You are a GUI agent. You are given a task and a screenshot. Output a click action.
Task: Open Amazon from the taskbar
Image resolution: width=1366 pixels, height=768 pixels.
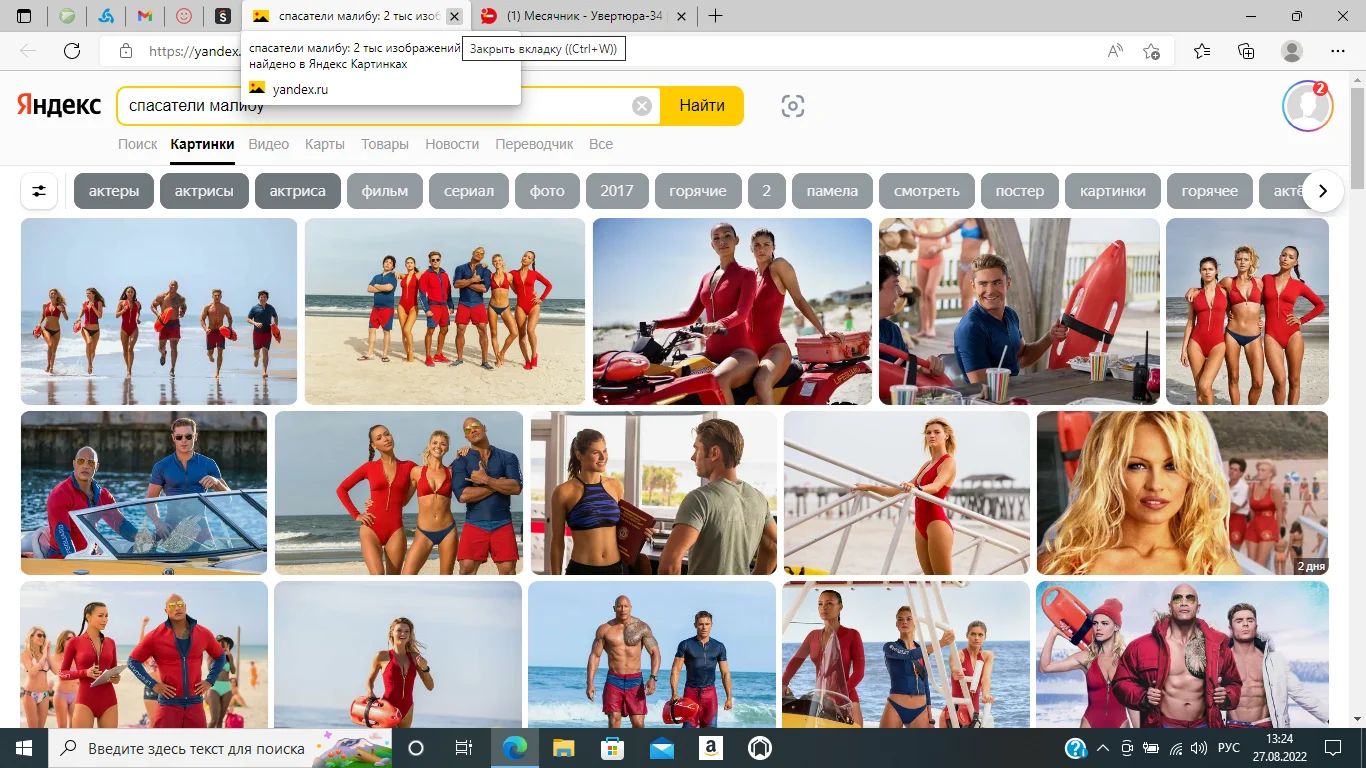click(x=709, y=747)
